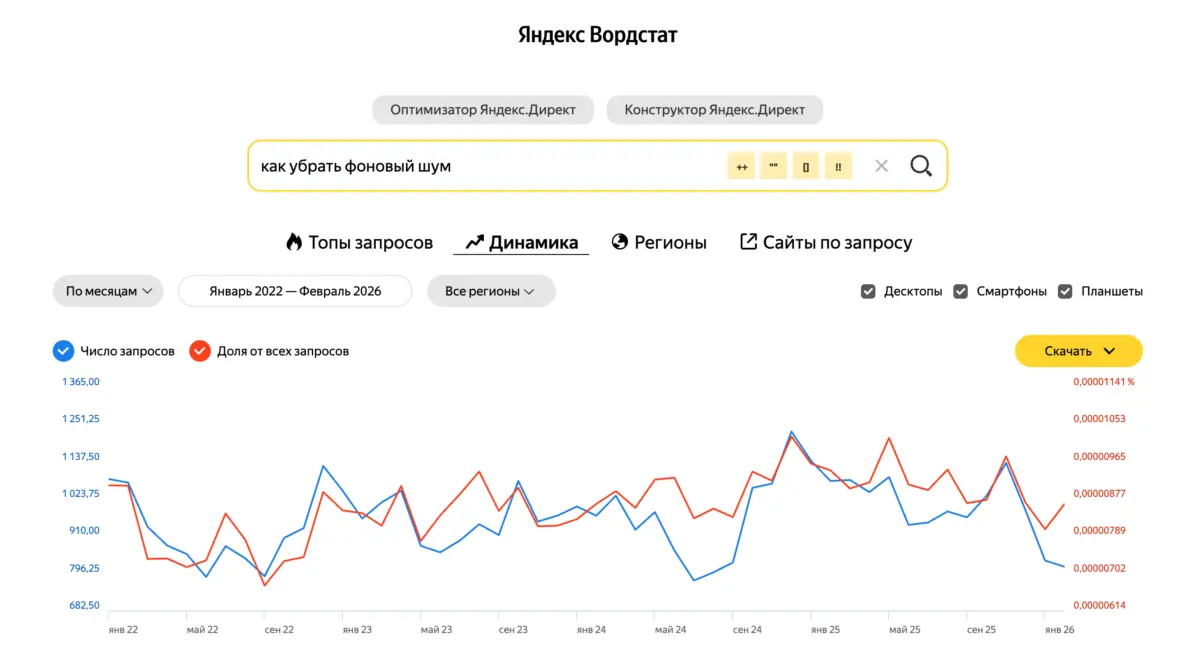Click the янв 24 axis label
Screen dimensions: 1184x647
pyautogui.click(x=591, y=630)
